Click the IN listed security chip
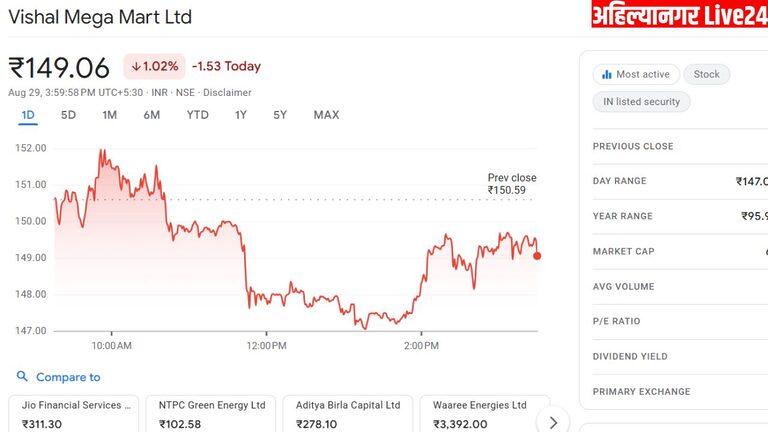The height and width of the screenshot is (432, 768). point(641,101)
